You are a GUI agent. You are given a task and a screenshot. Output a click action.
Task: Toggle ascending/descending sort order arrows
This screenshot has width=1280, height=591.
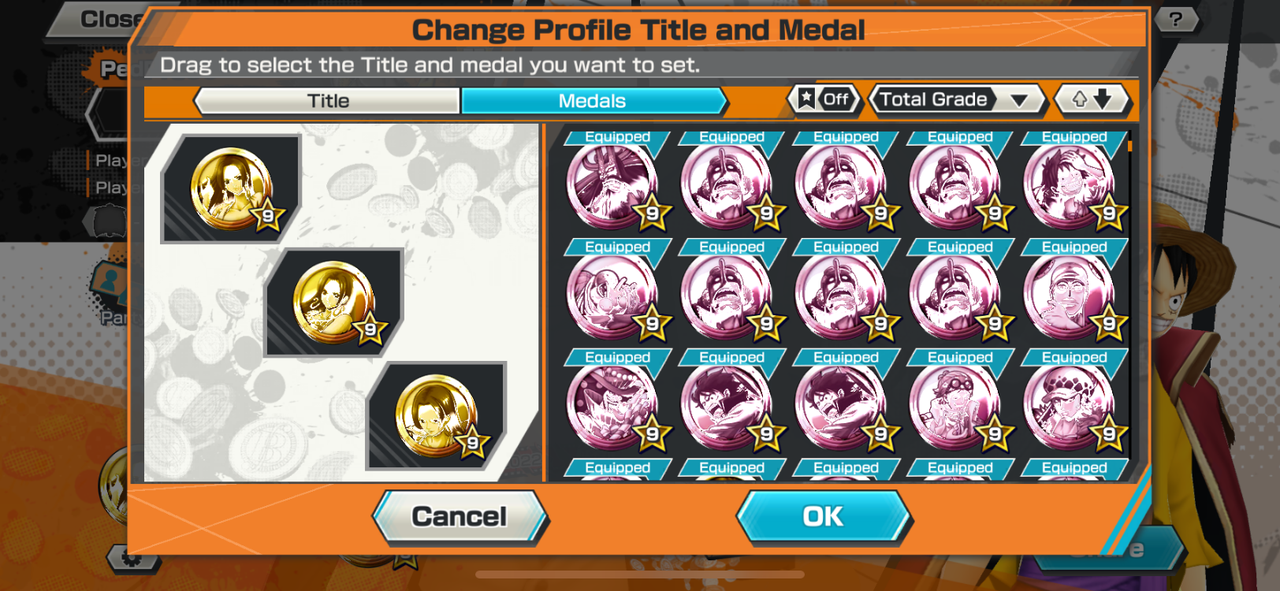pyautogui.click(x=1092, y=99)
